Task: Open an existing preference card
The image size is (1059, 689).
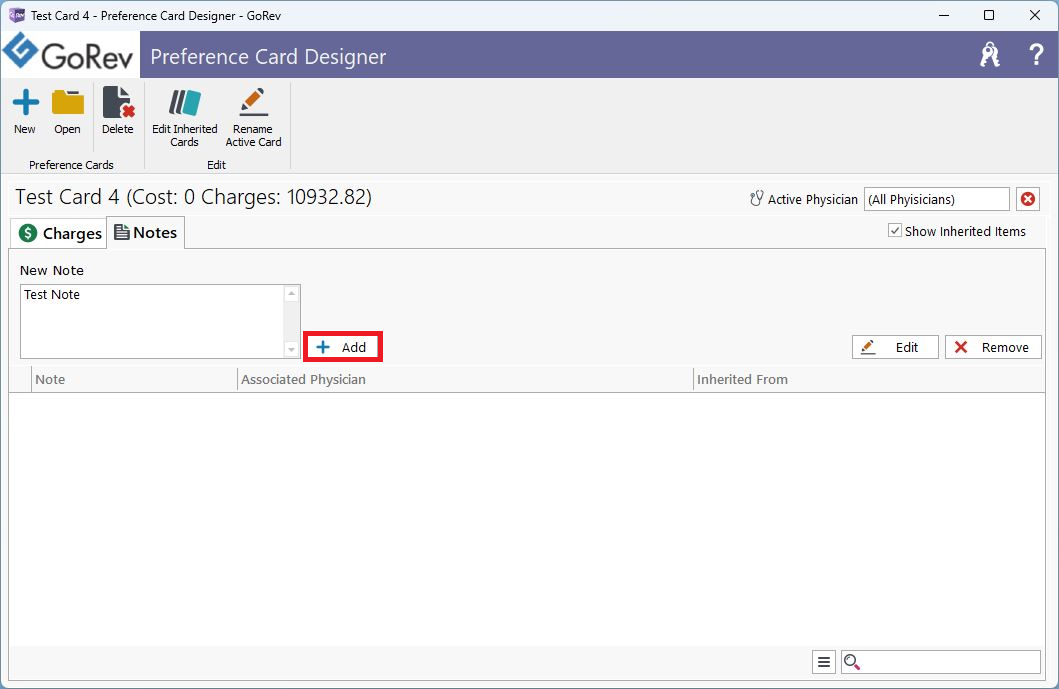Action: point(68,111)
